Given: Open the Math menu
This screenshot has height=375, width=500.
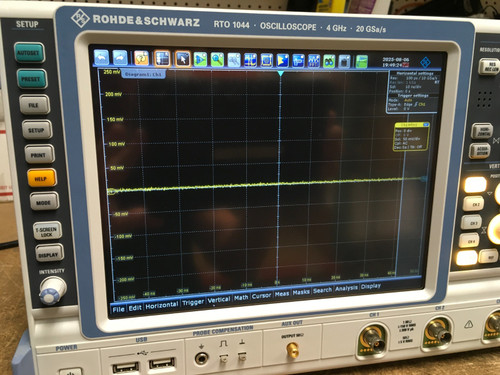Looking at the screenshot, I should pyautogui.click(x=241, y=298).
